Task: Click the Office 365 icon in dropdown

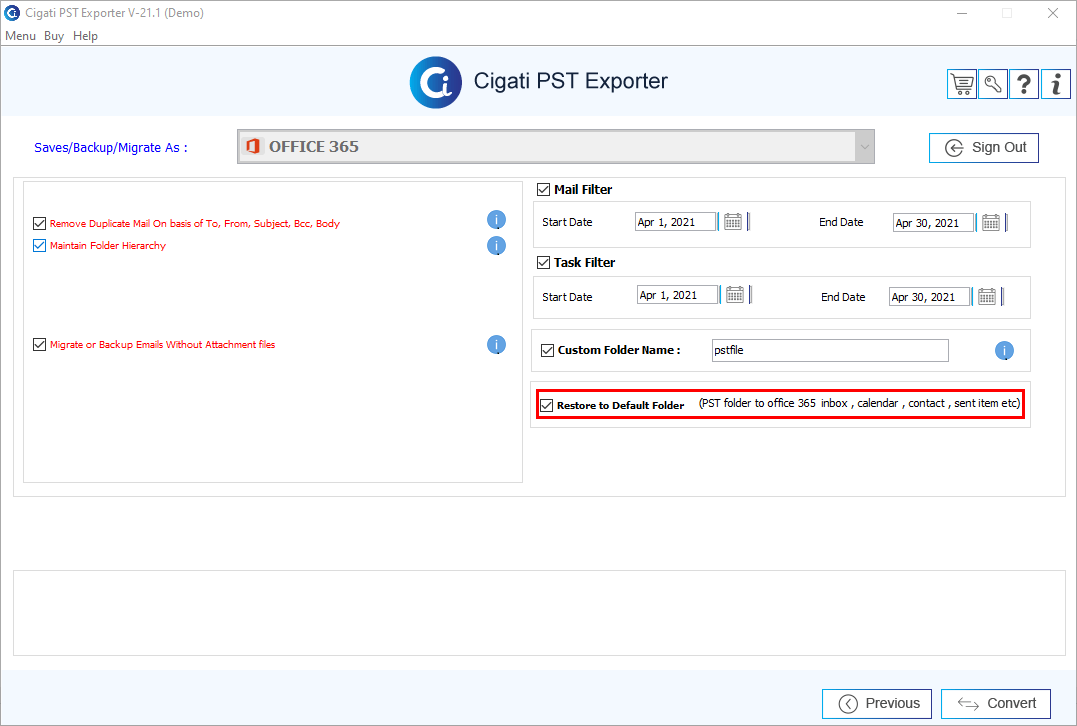Action: [253, 146]
